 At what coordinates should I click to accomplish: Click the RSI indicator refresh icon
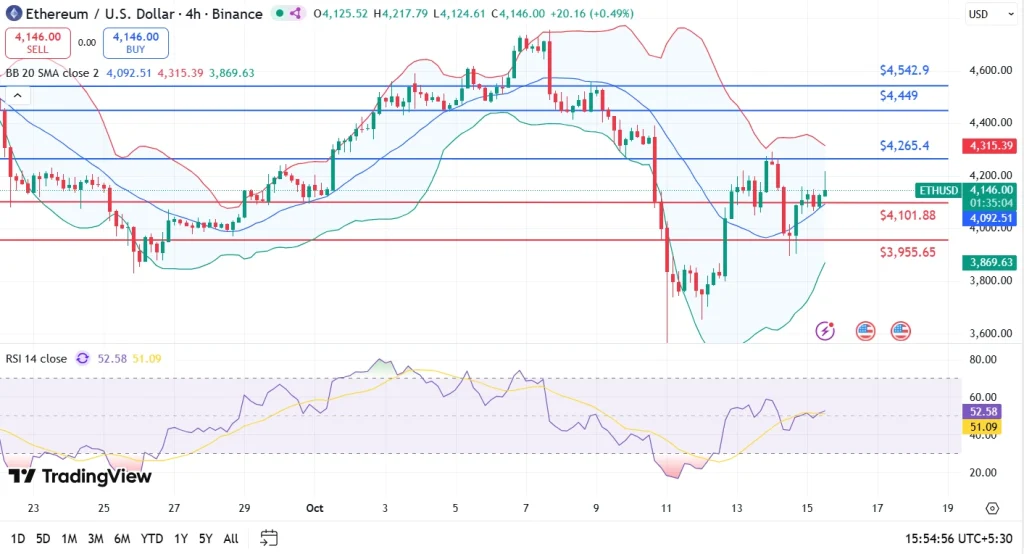point(82,358)
